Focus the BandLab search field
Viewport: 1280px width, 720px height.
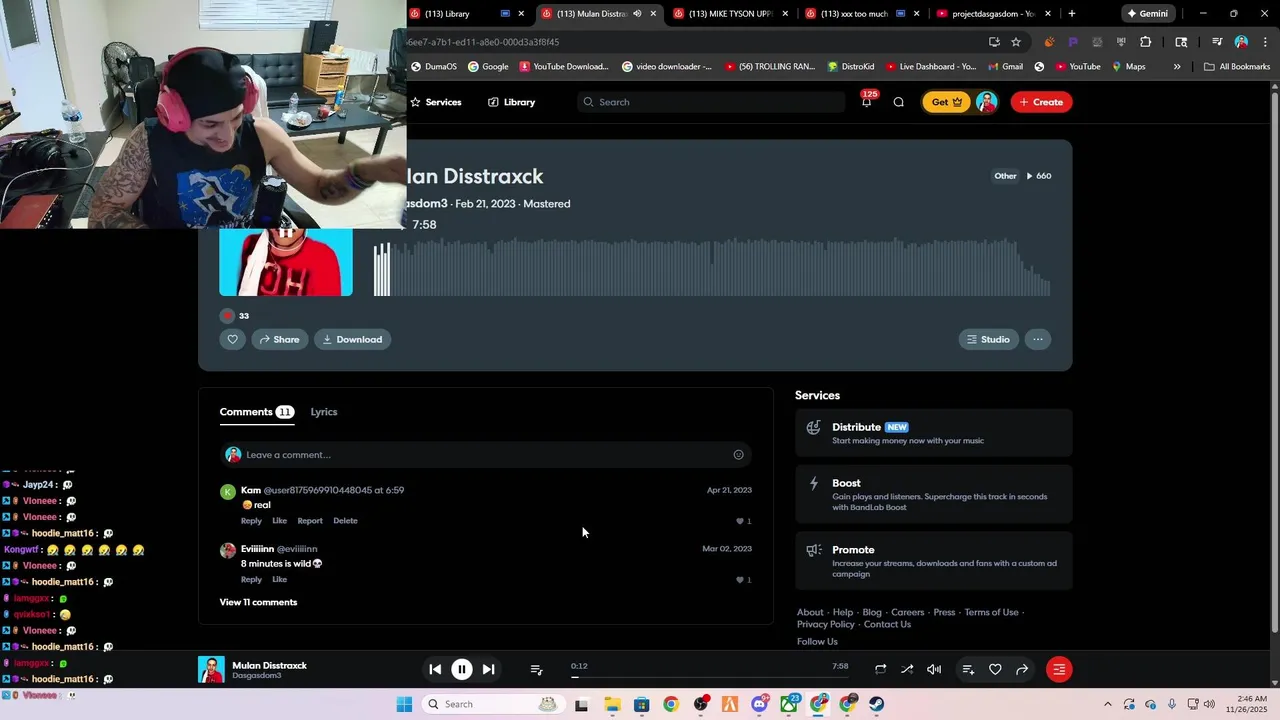point(711,102)
